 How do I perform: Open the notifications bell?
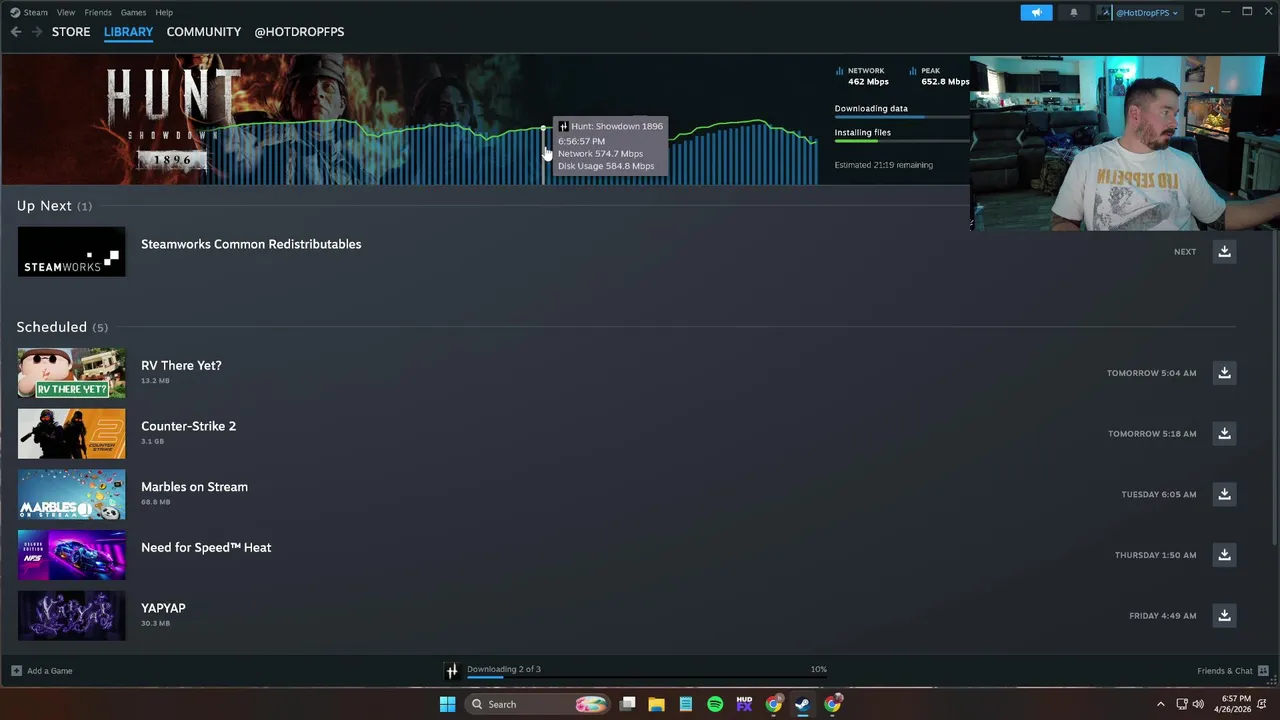point(1074,12)
